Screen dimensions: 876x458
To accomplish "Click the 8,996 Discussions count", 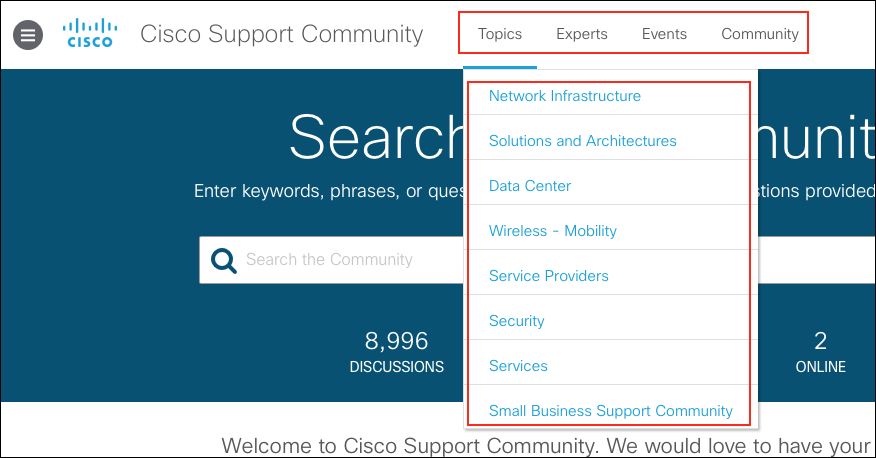I will click(x=397, y=352).
